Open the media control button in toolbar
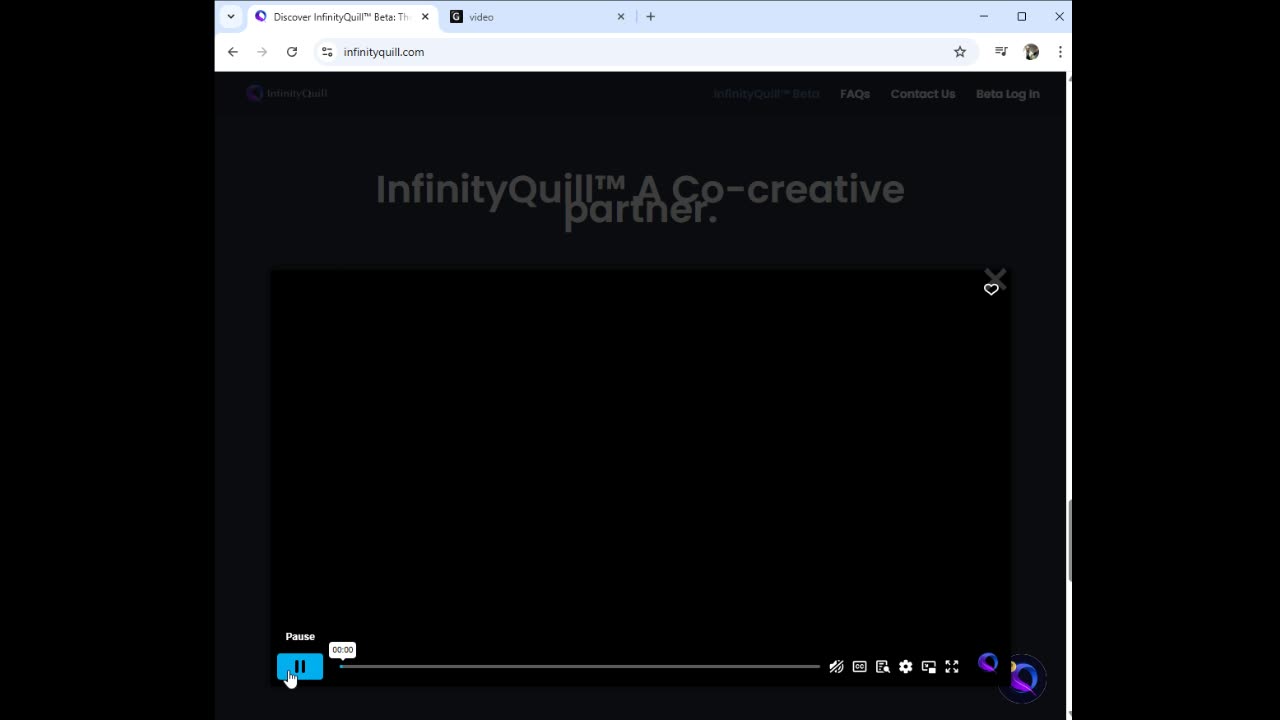This screenshot has height=720, width=1280. 1001,52
